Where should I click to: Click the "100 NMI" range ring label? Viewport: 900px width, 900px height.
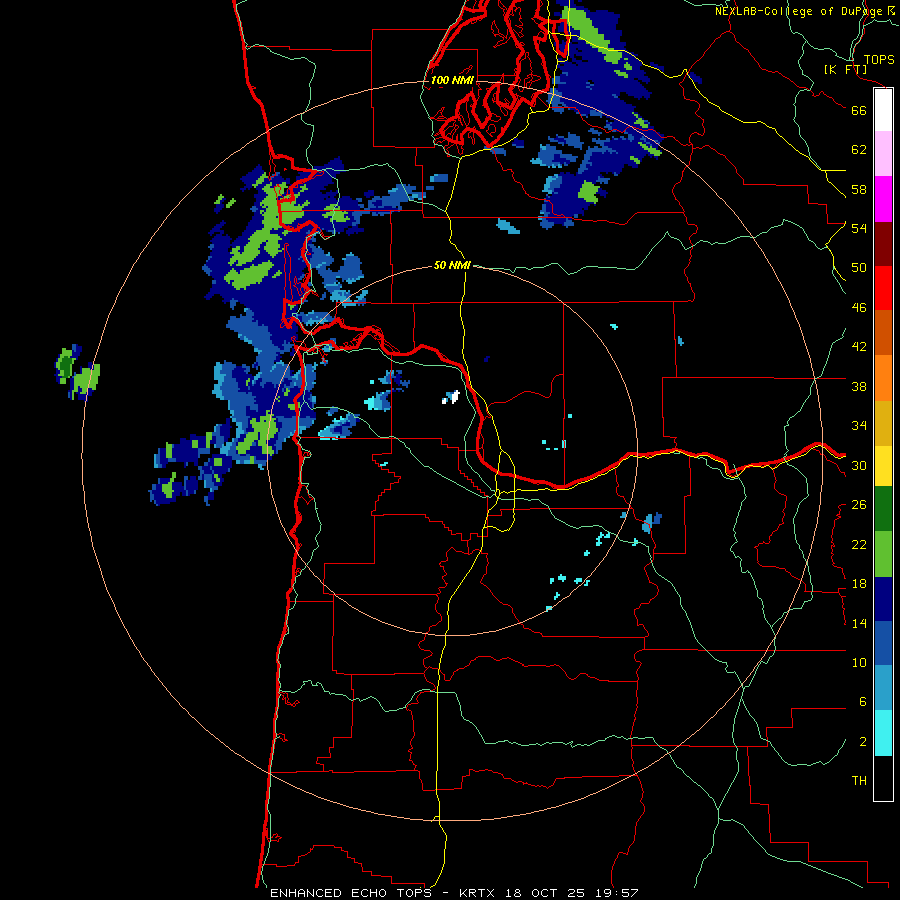[x=452, y=80]
